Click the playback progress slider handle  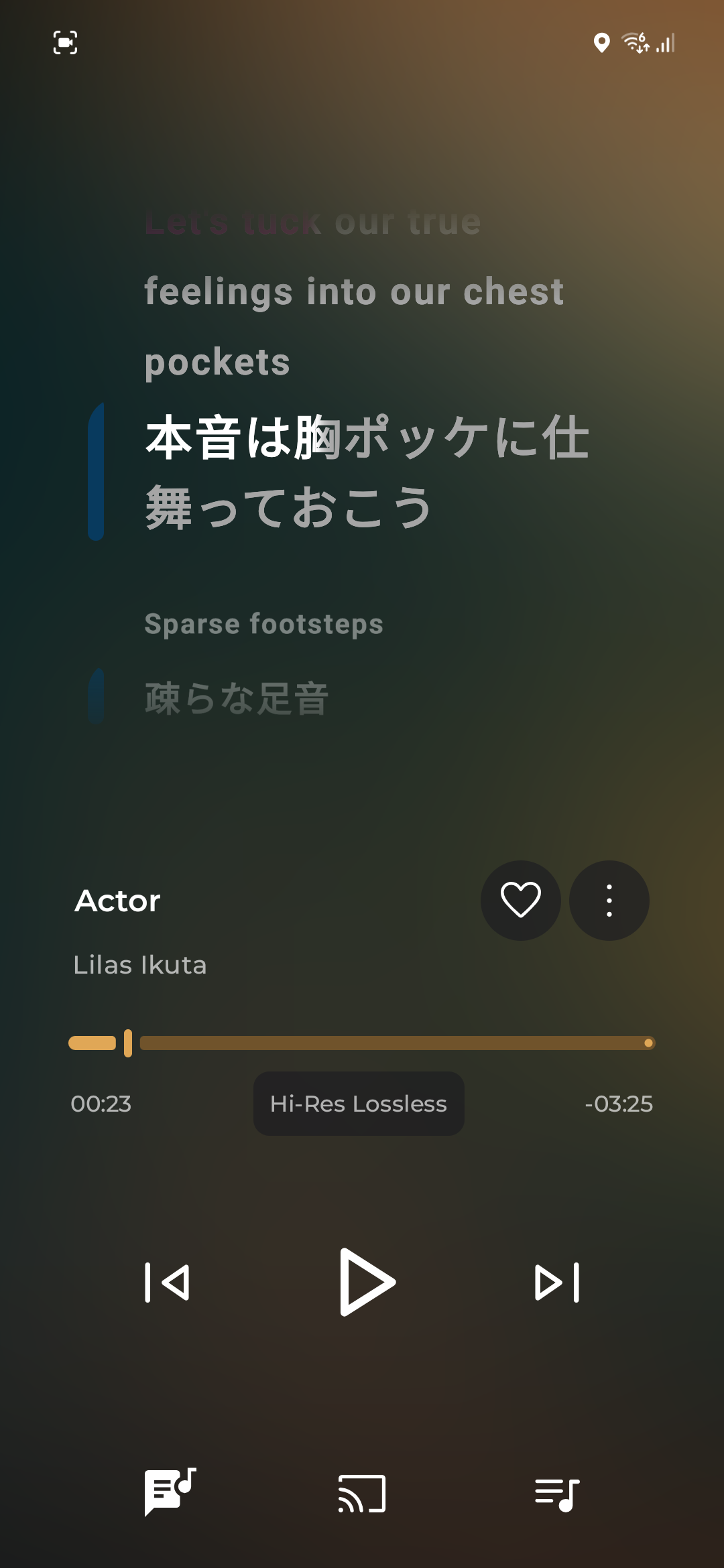pos(128,1043)
